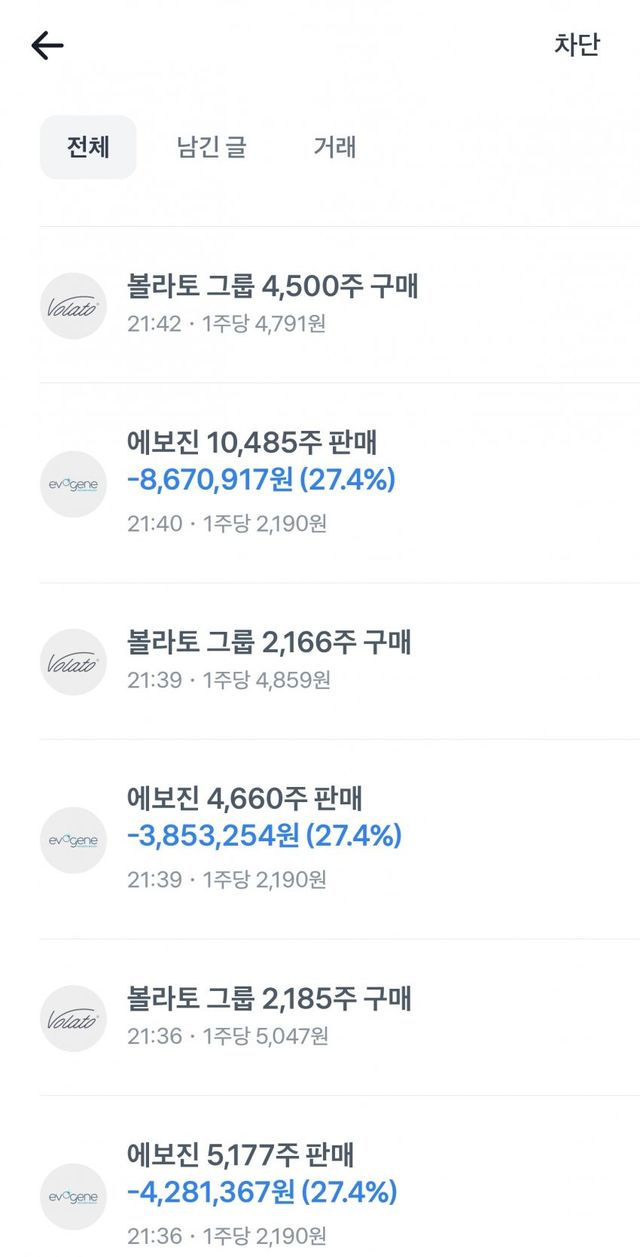Image resolution: width=640 pixels, height=1257 pixels.
Task: Tap the -4,281,367원 (27.4%) loss amount
Action: [262, 1192]
